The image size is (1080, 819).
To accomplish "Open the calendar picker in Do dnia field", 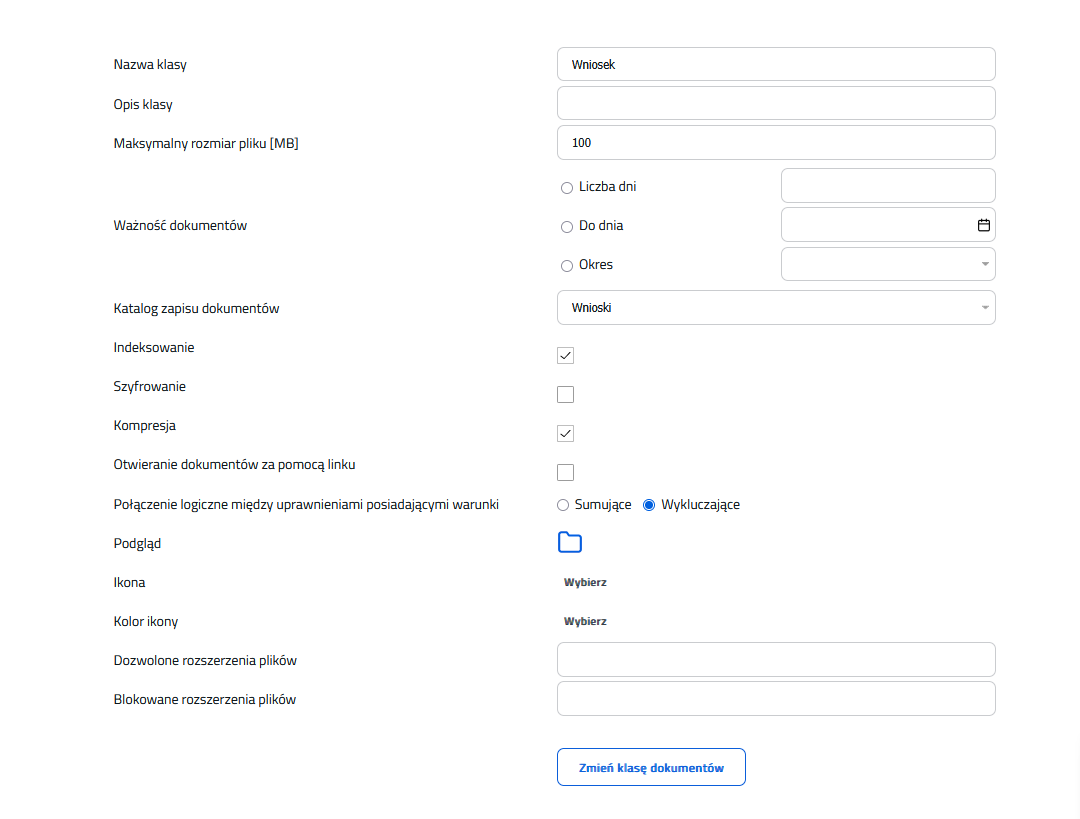I will (x=983, y=225).
